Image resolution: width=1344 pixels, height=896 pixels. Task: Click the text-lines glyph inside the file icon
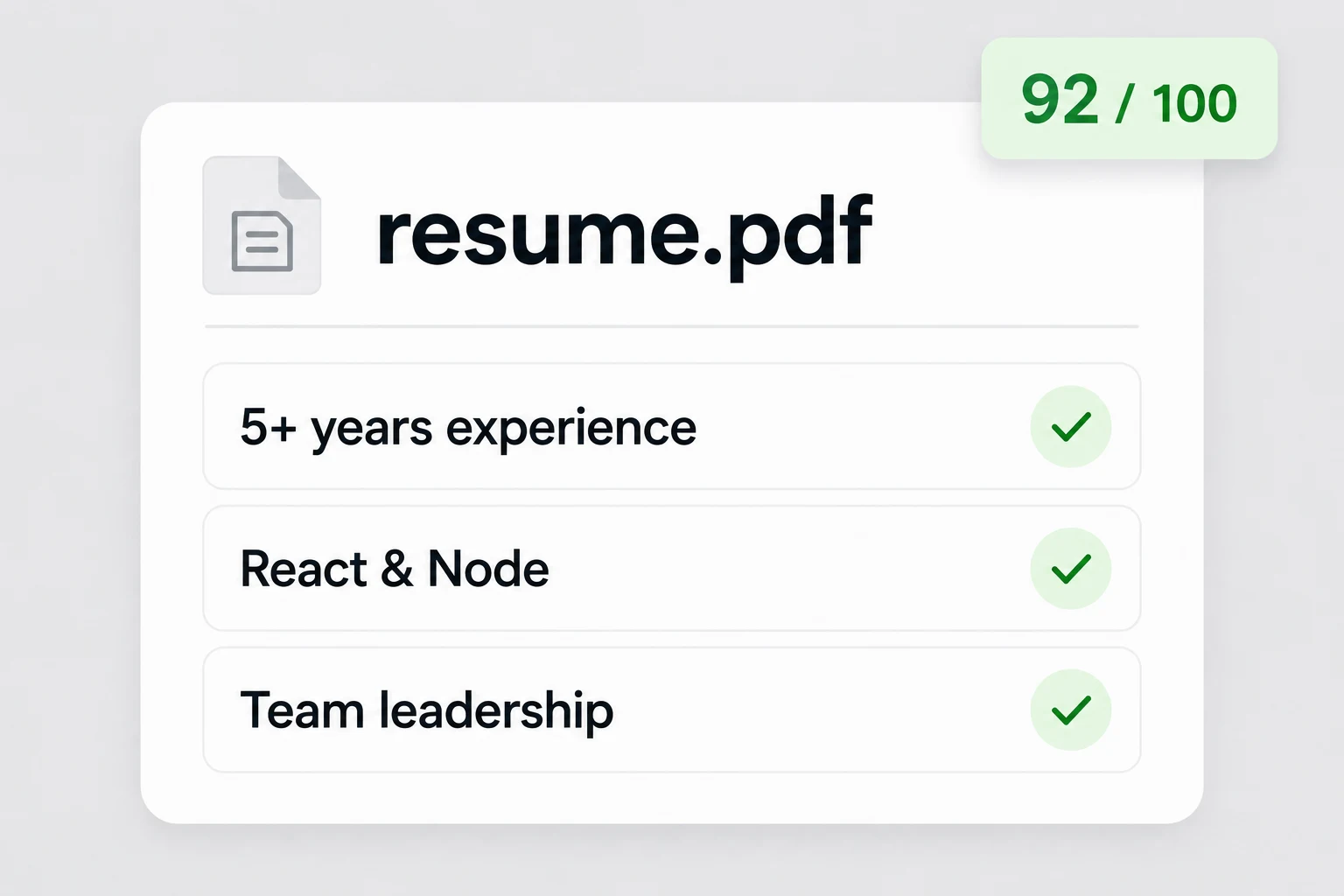click(262, 241)
